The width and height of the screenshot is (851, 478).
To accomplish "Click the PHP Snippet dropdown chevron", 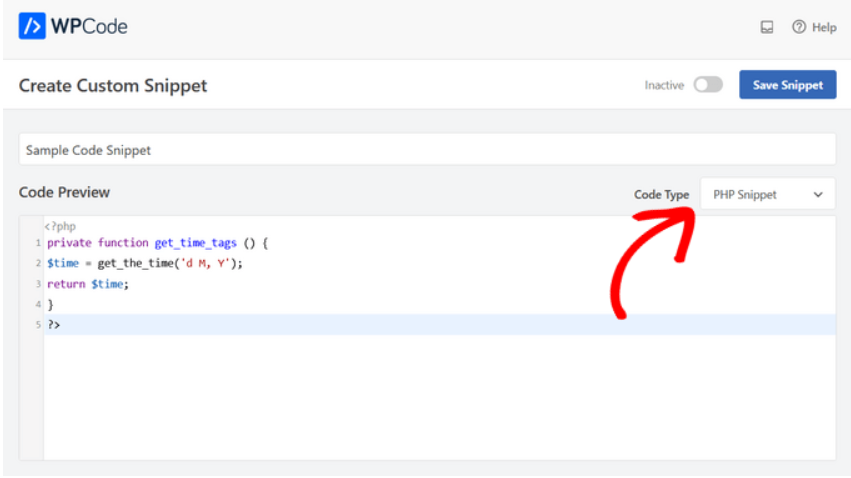I will point(818,194).
